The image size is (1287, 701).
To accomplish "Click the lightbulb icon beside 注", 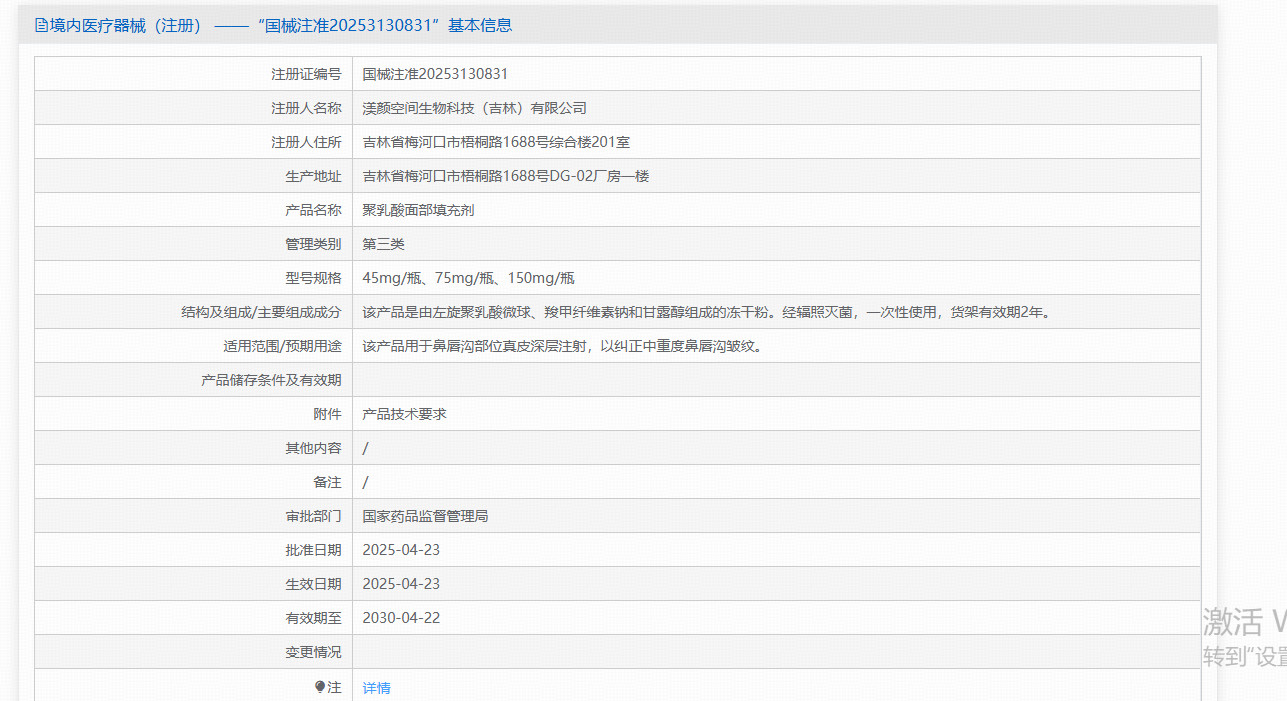I will pyautogui.click(x=320, y=687).
